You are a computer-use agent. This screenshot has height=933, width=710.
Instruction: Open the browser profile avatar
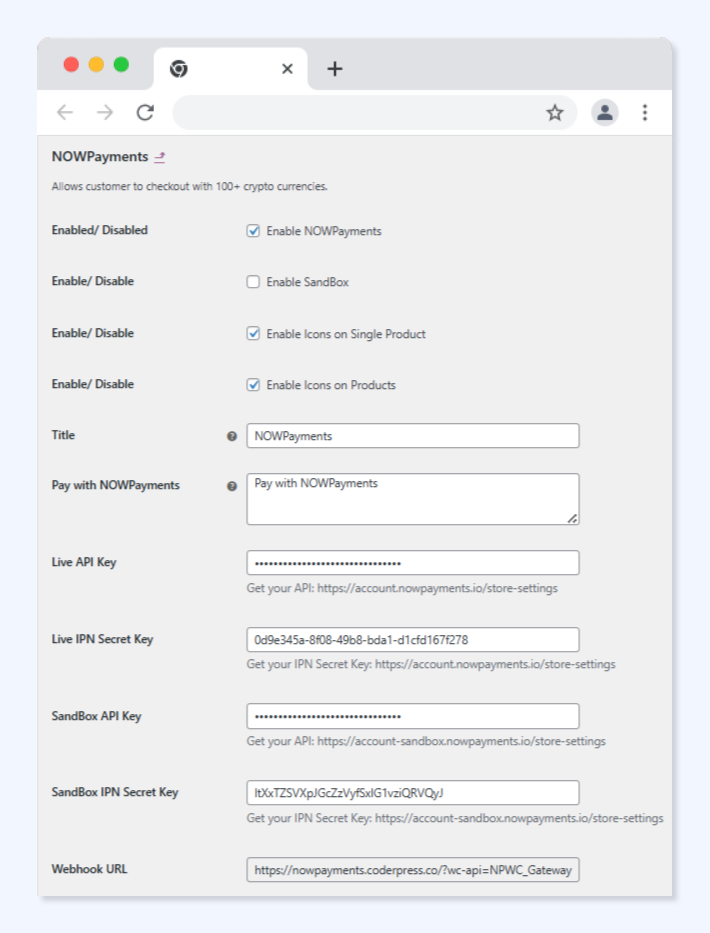coord(604,113)
